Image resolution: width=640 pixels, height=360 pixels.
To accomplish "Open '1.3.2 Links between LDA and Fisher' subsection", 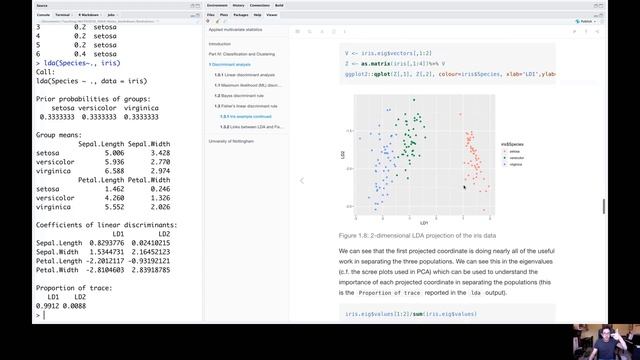I will pos(251,127).
